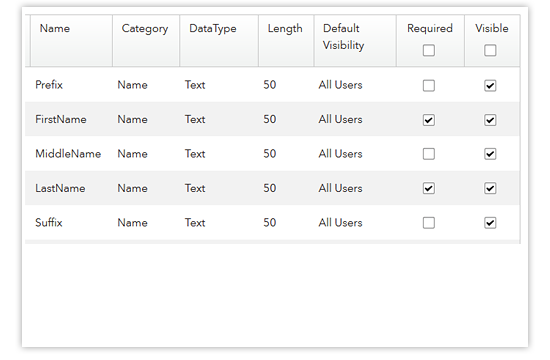The image size is (550, 360).
Task: Click the length value 50 for LastName
Action: [270, 188]
